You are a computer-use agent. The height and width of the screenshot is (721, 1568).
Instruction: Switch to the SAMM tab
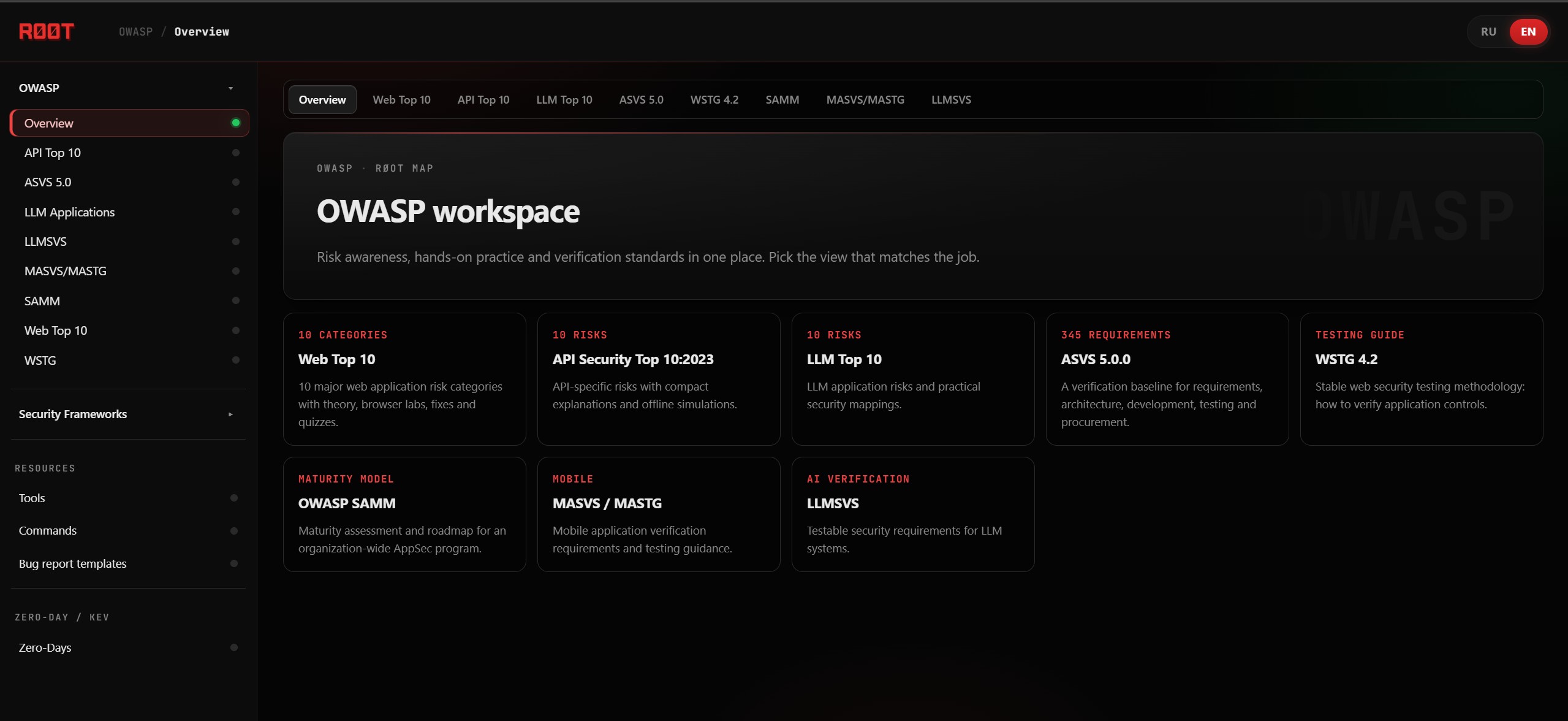782,99
